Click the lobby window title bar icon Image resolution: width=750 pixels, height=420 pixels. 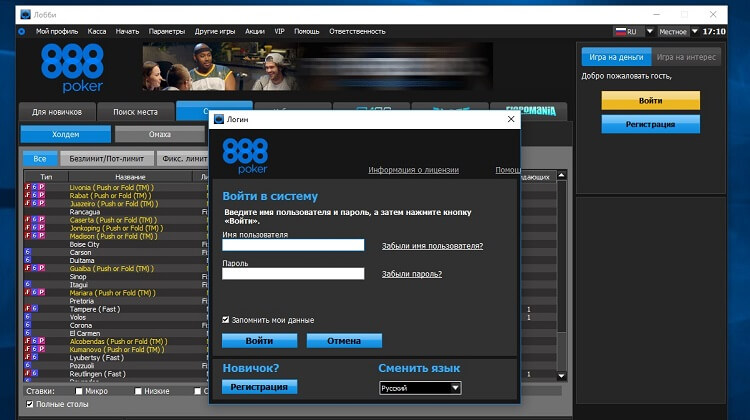coord(25,15)
